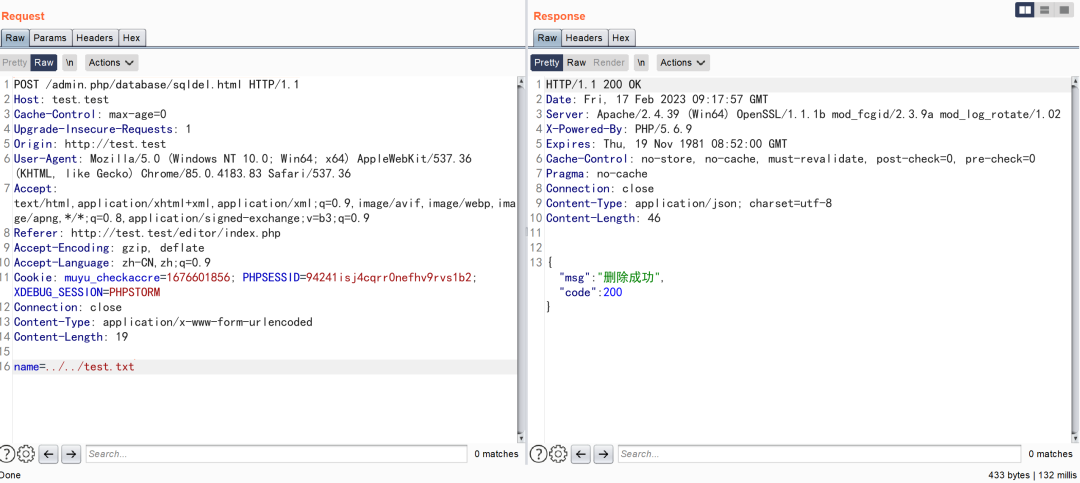Click XDEBUG_SESSION=PHPSTORM text
The height and width of the screenshot is (483, 1080).
(x=87, y=292)
